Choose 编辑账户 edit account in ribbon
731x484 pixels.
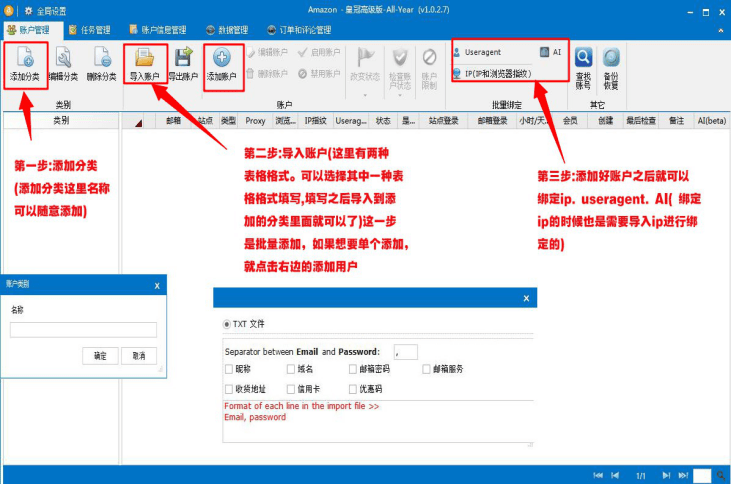[267, 52]
